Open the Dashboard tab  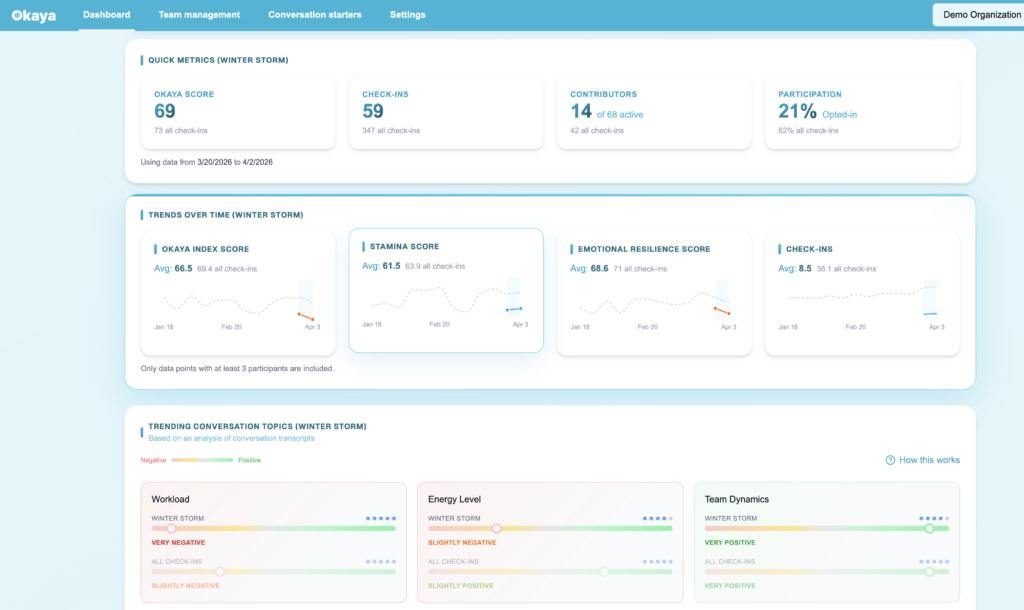point(106,14)
